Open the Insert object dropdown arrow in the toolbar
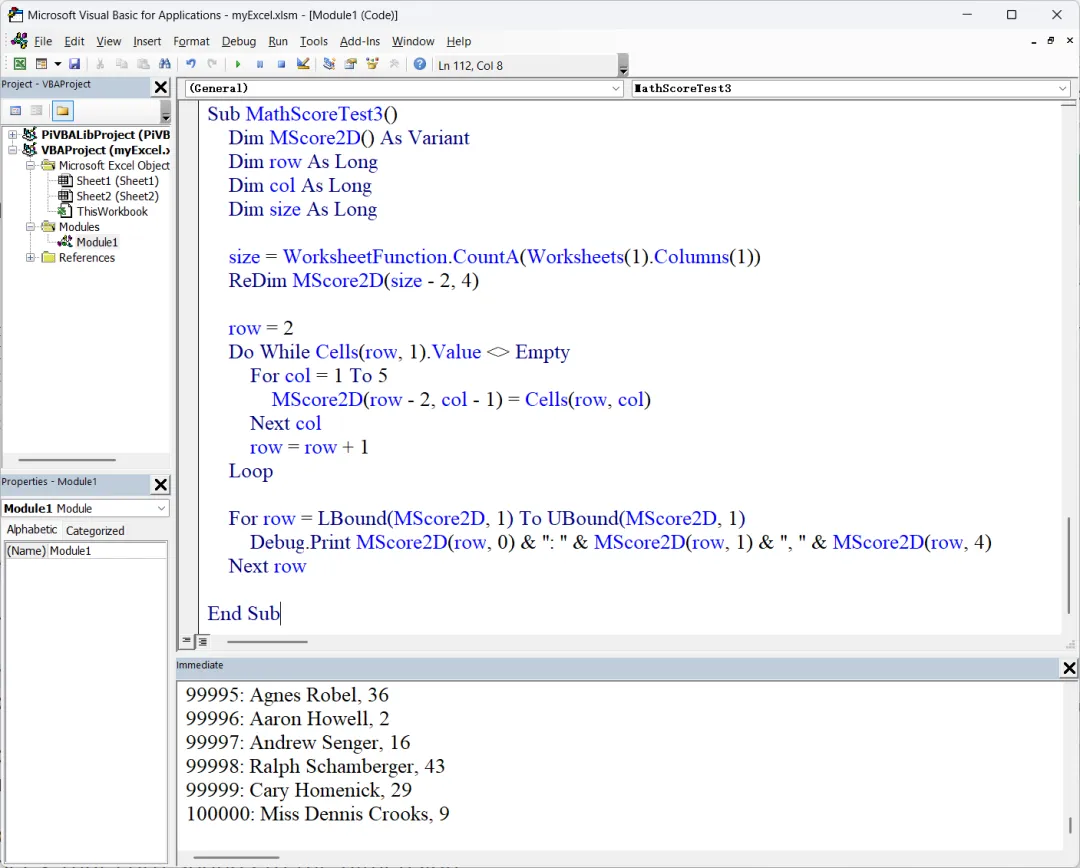Screen dimensions: 1080x868 58,64
